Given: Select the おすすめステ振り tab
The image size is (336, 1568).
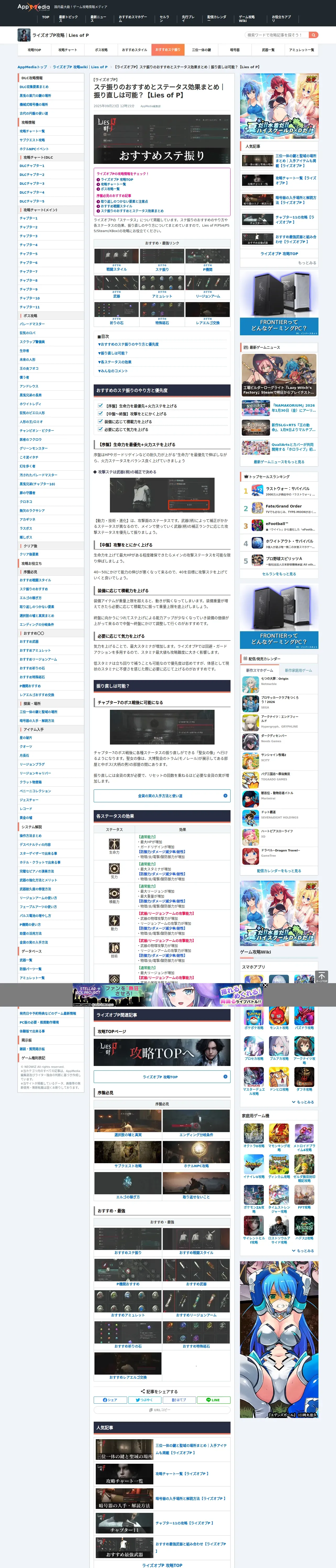Looking at the screenshot, I should click(x=168, y=50).
